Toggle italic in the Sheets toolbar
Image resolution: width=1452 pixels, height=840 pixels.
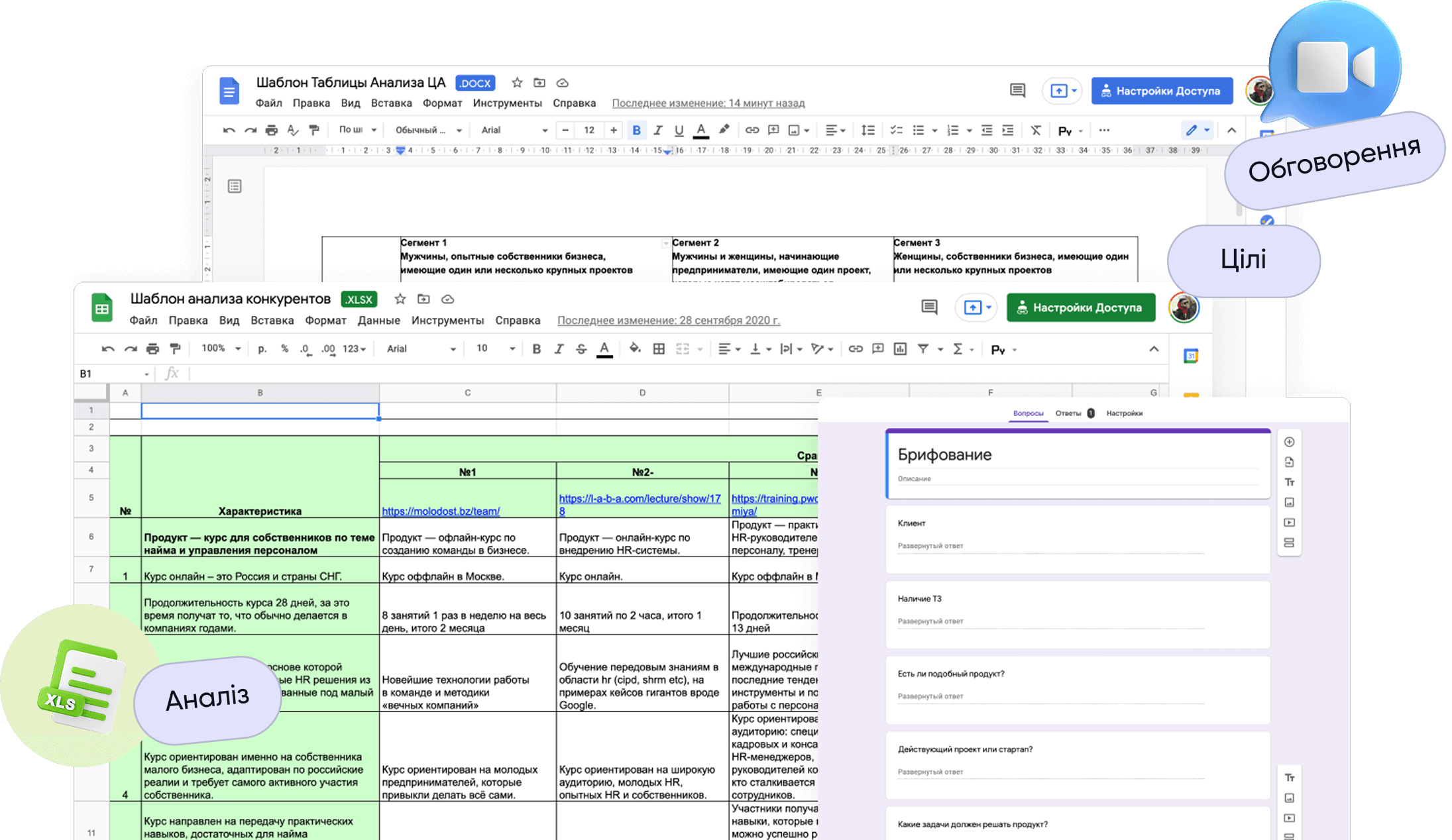[x=559, y=349]
